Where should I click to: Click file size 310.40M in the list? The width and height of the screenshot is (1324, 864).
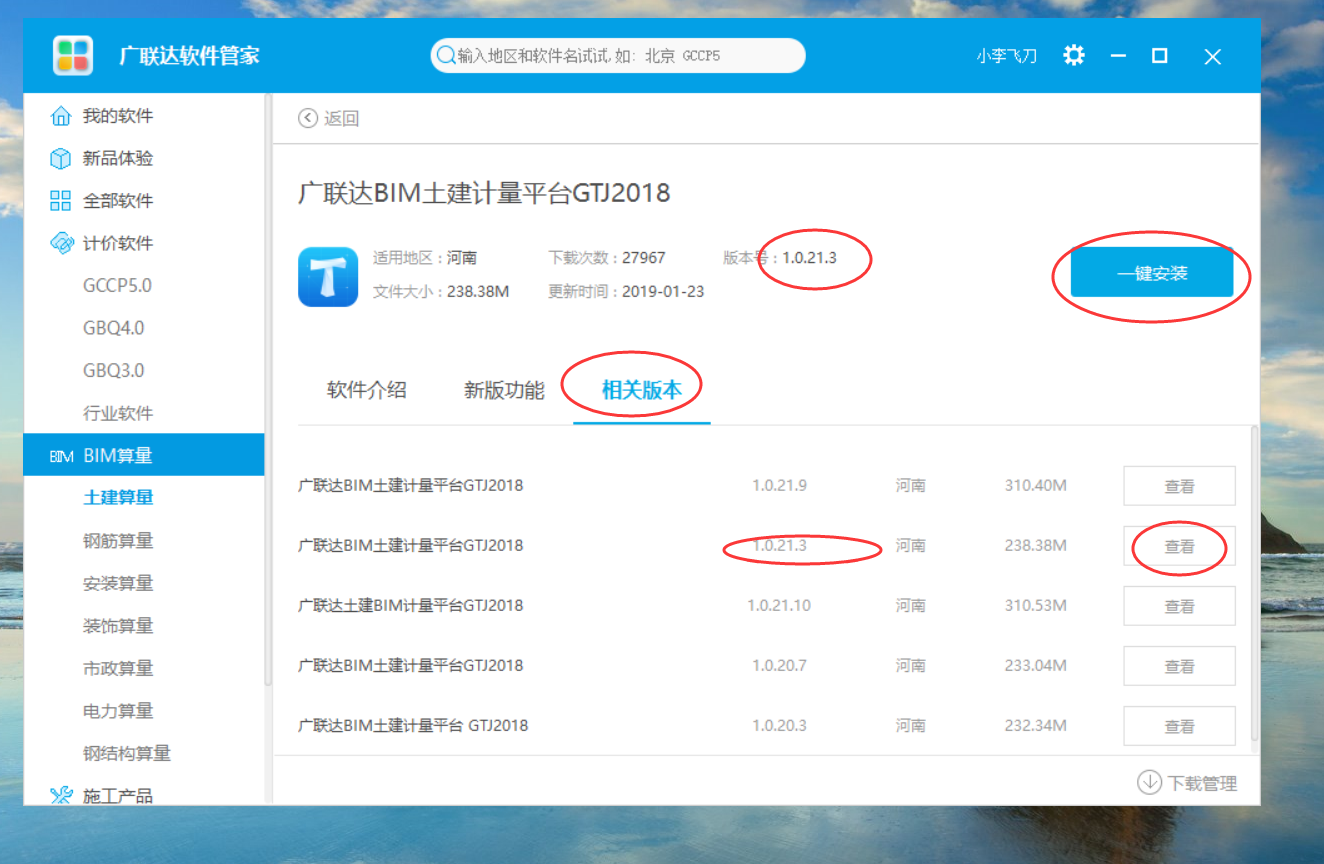coord(1036,485)
